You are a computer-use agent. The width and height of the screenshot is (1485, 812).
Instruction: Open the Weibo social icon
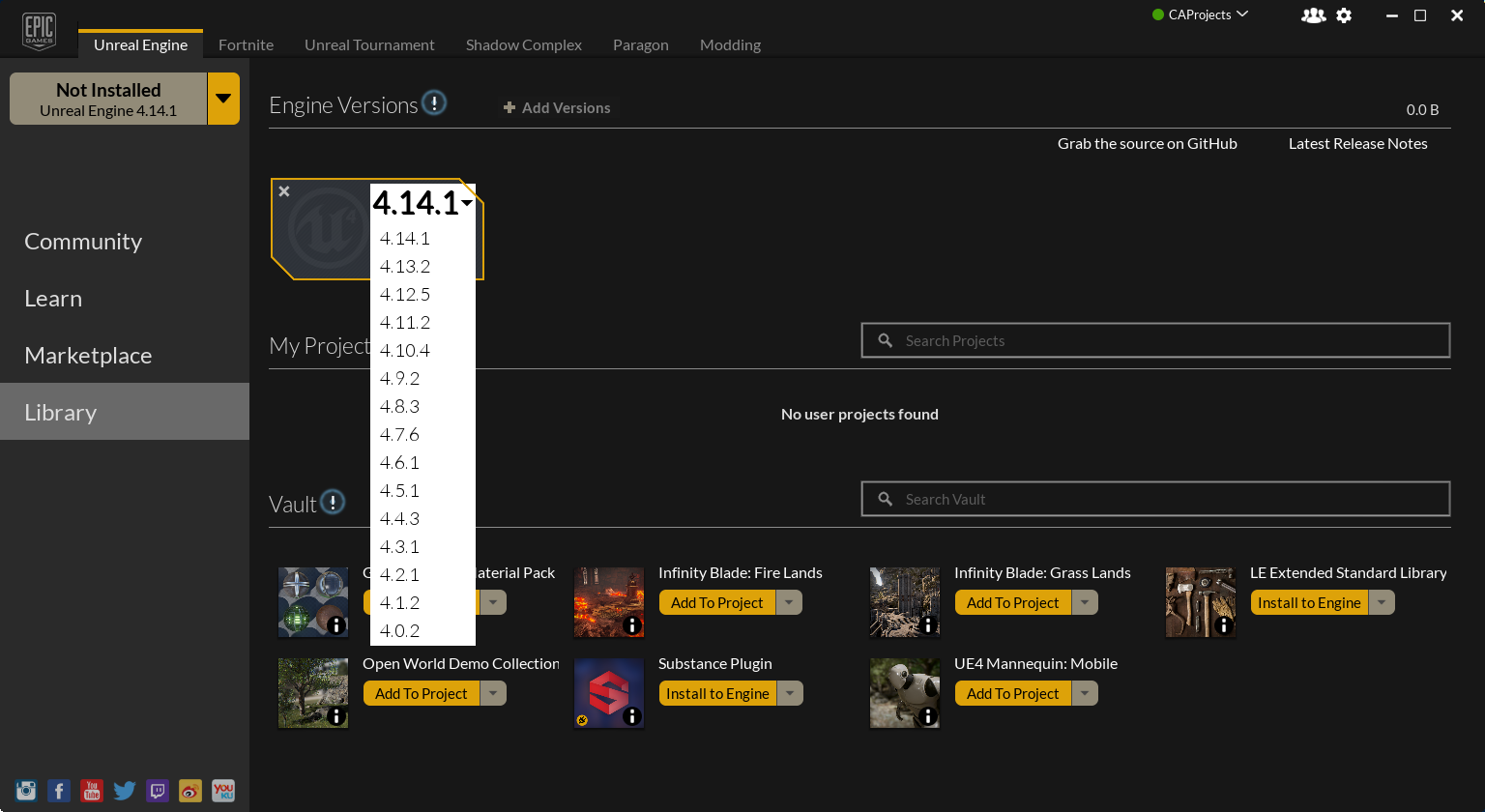[190, 791]
